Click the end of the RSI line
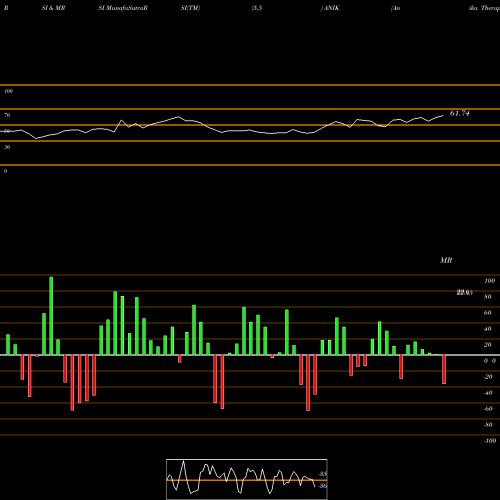500x500 pixels. click(443, 116)
